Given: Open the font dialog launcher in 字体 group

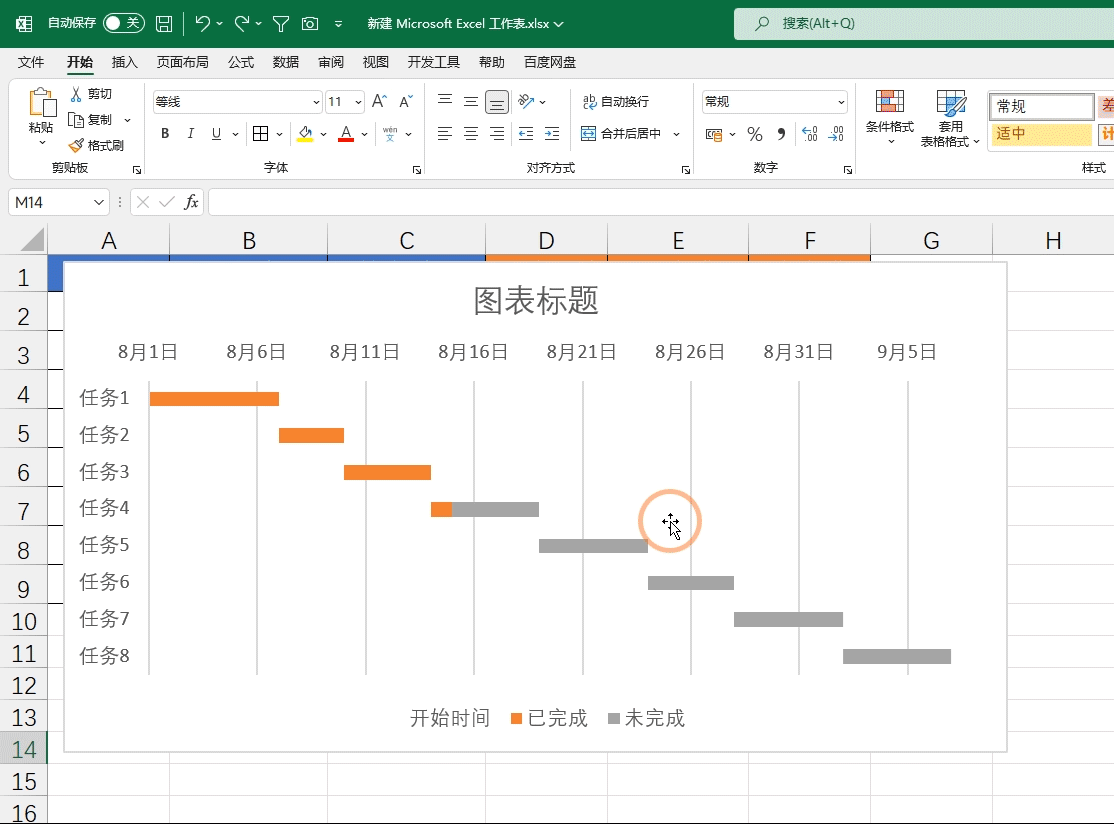Looking at the screenshot, I should click(417, 170).
